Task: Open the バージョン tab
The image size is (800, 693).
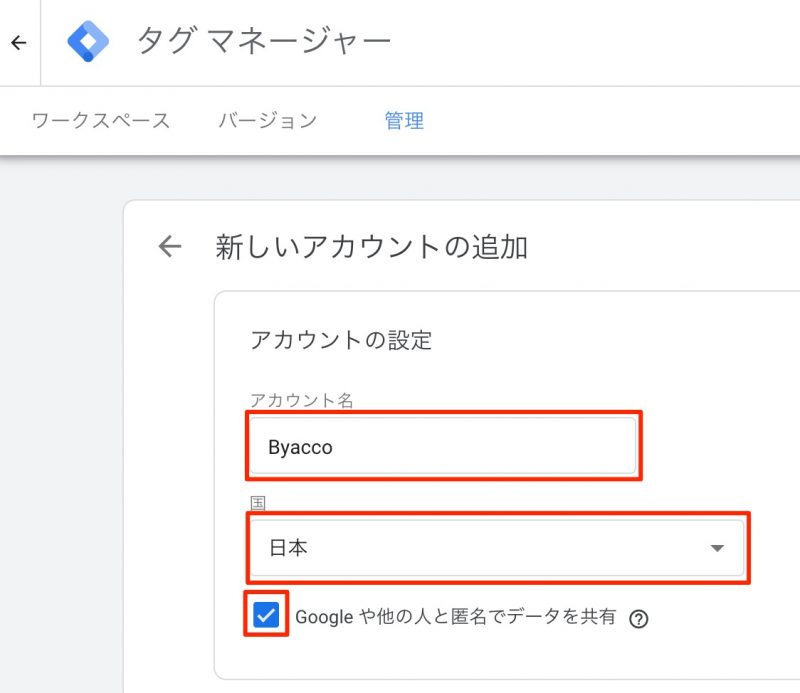Action: tap(267, 121)
